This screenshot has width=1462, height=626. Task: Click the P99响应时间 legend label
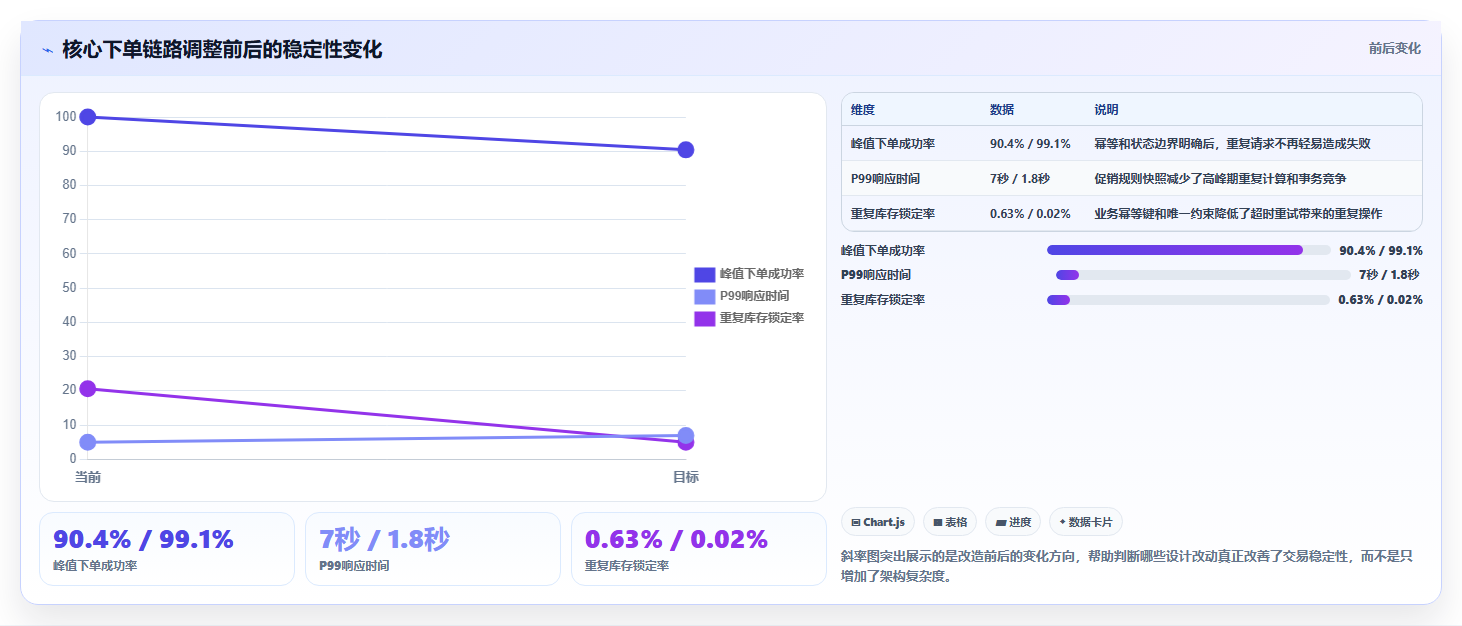tap(755, 296)
